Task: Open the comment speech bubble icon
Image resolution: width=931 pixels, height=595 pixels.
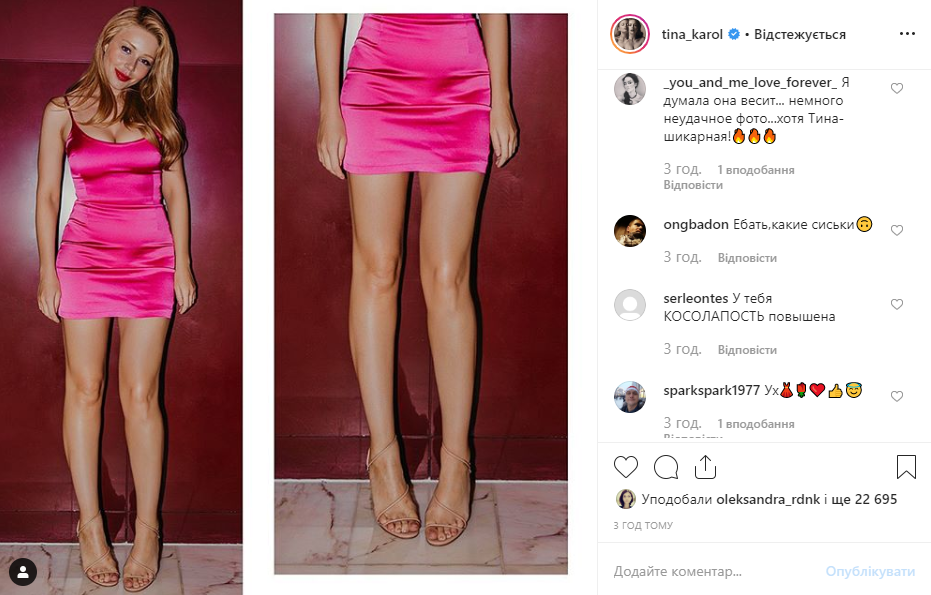Action: (x=666, y=467)
